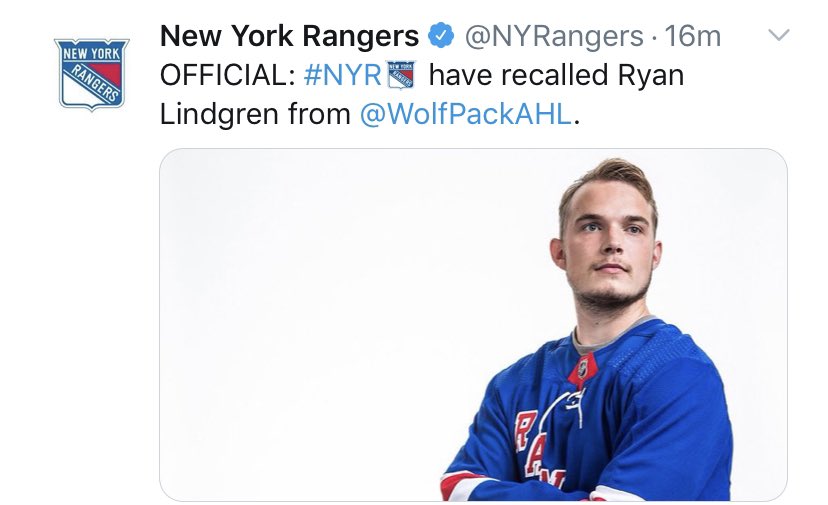Open the tweet via the 16m timestamp
The height and width of the screenshot is (505, 828).
coord(693,37)
